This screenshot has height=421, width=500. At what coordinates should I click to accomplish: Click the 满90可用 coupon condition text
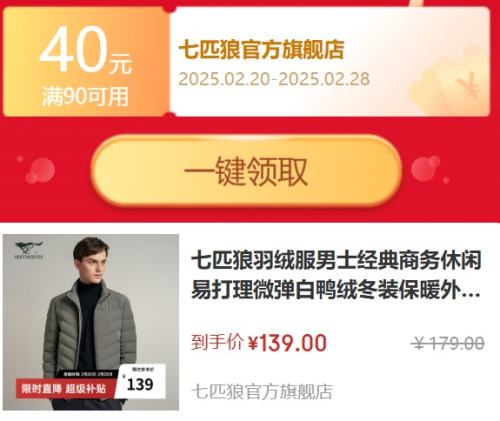(x=85, y=97)
